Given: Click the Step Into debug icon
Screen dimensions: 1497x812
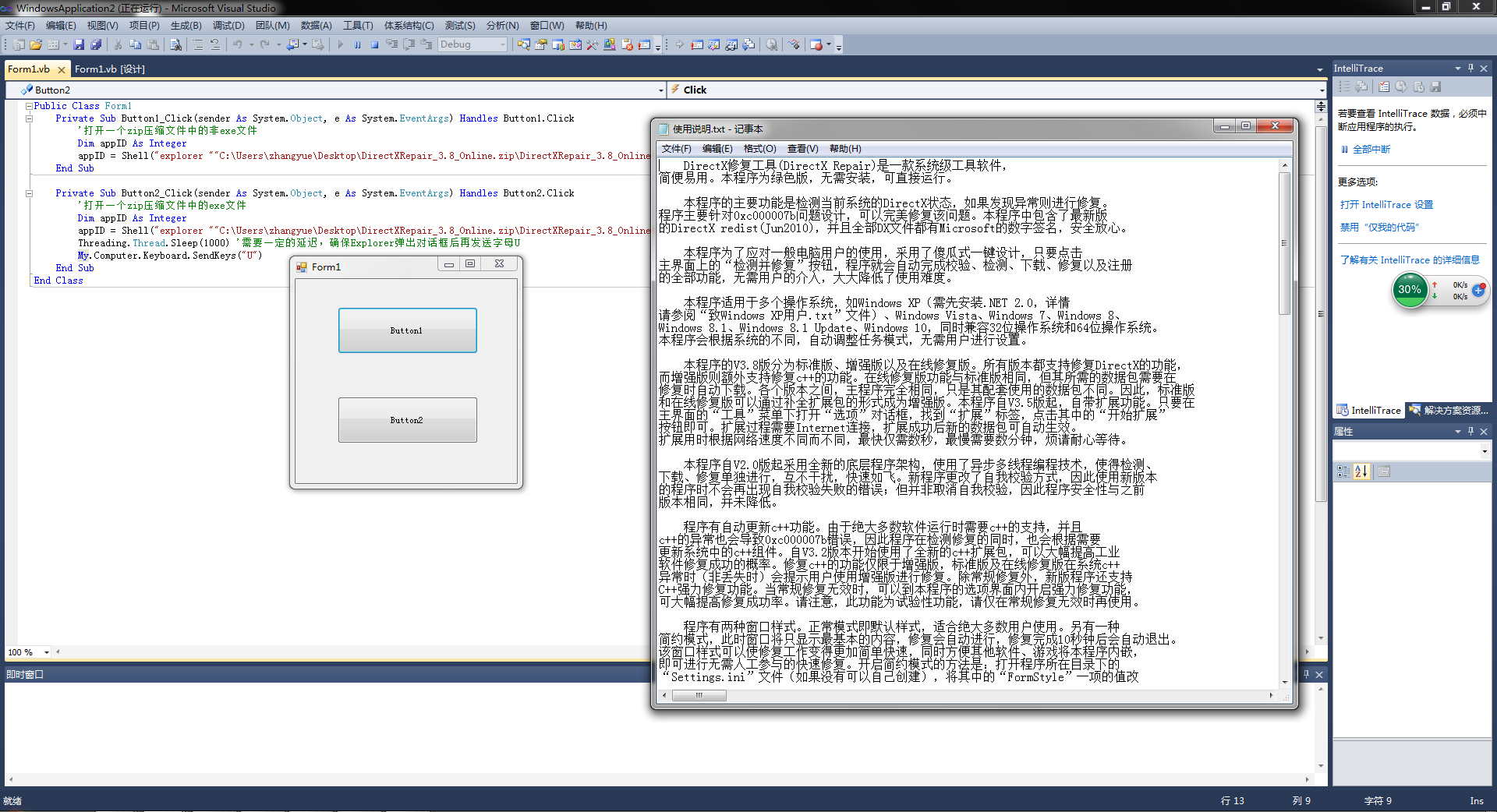Looking at the screenshot, I should click(391, 44).
